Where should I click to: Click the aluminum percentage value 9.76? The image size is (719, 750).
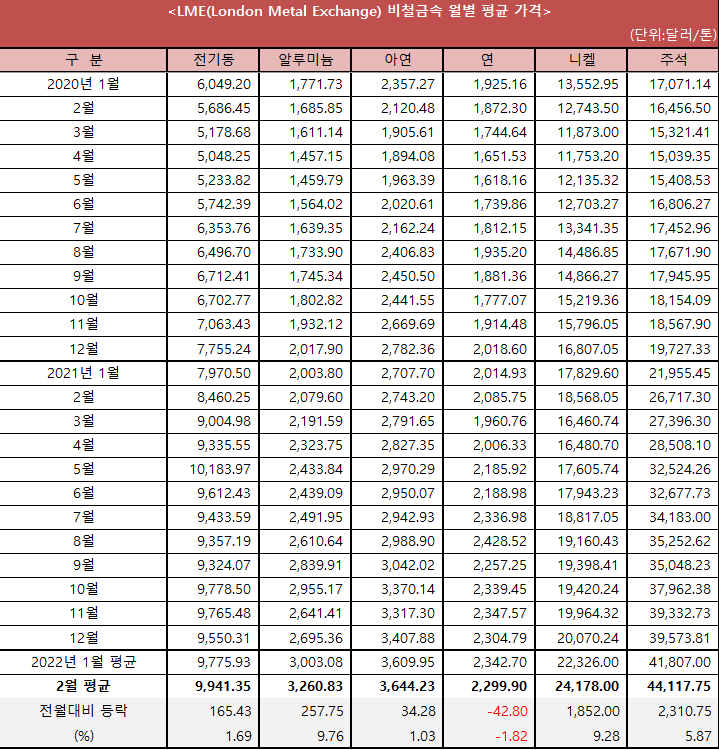330,736
